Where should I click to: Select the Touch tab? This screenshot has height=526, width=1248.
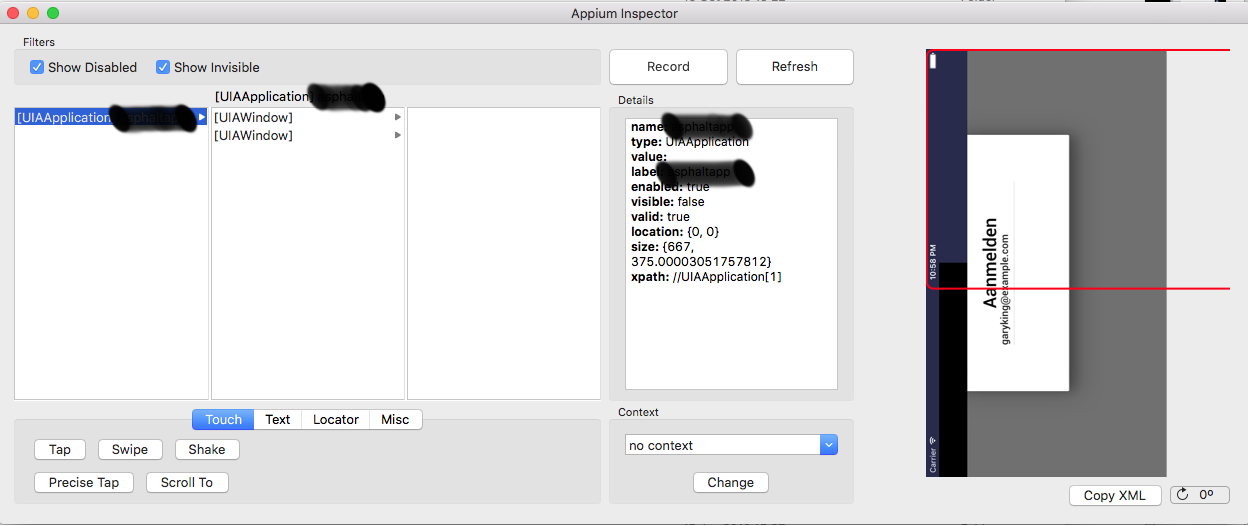[223, 419]
